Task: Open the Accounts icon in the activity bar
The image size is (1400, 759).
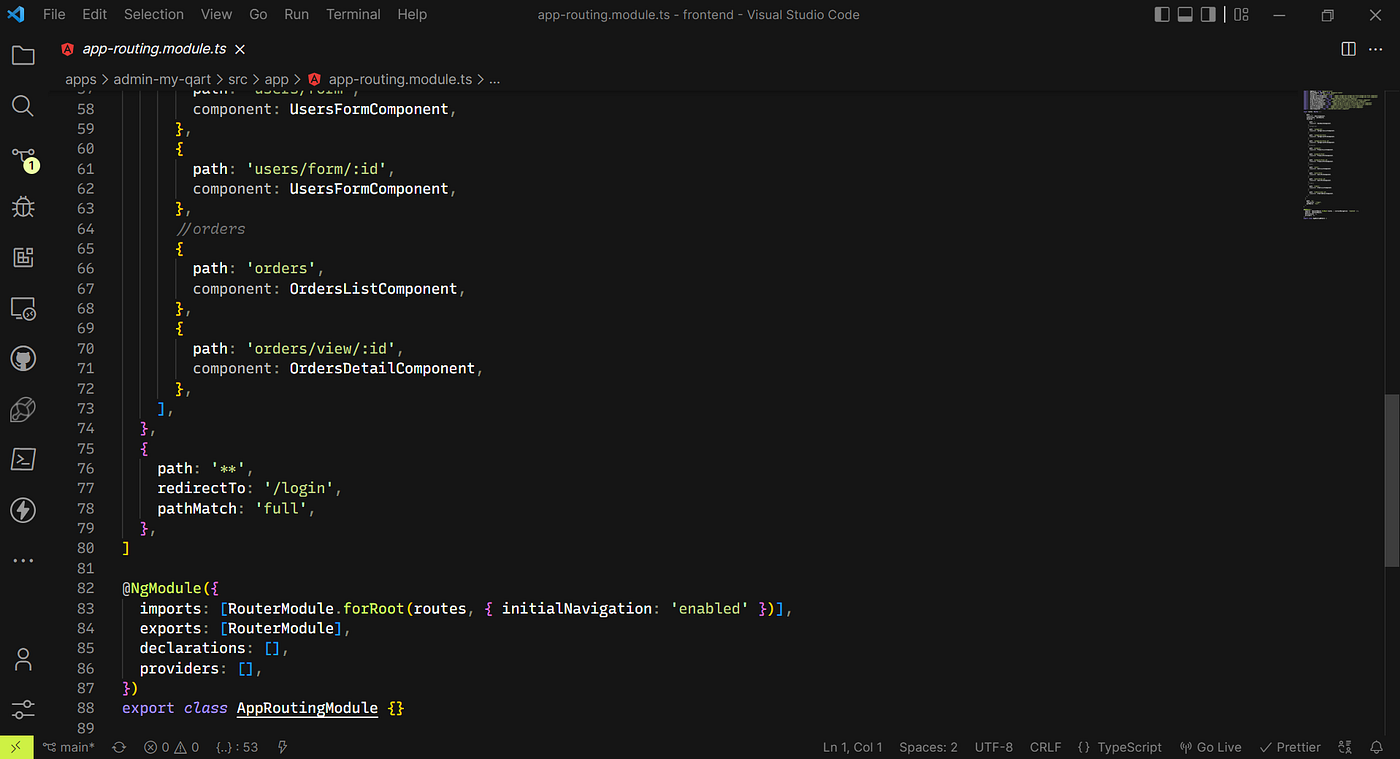Action: tap(22, 659)
